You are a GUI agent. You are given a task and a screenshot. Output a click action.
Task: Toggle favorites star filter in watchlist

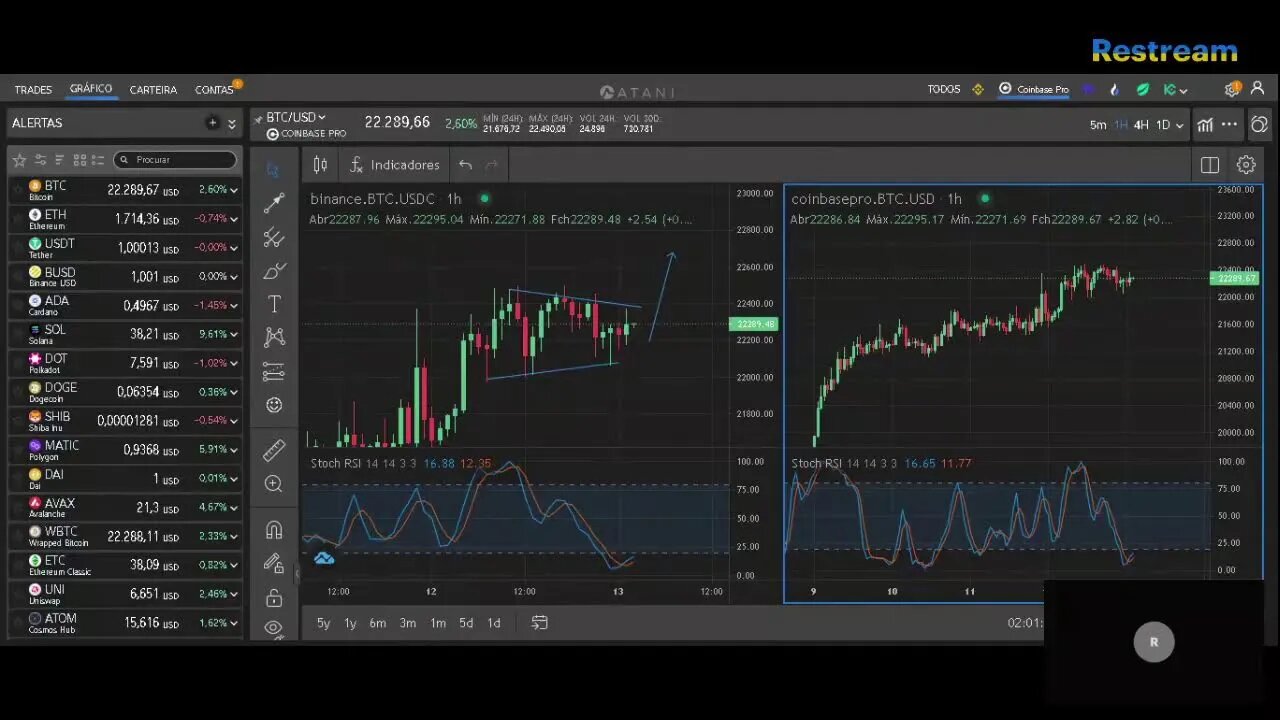pos(19,160)
